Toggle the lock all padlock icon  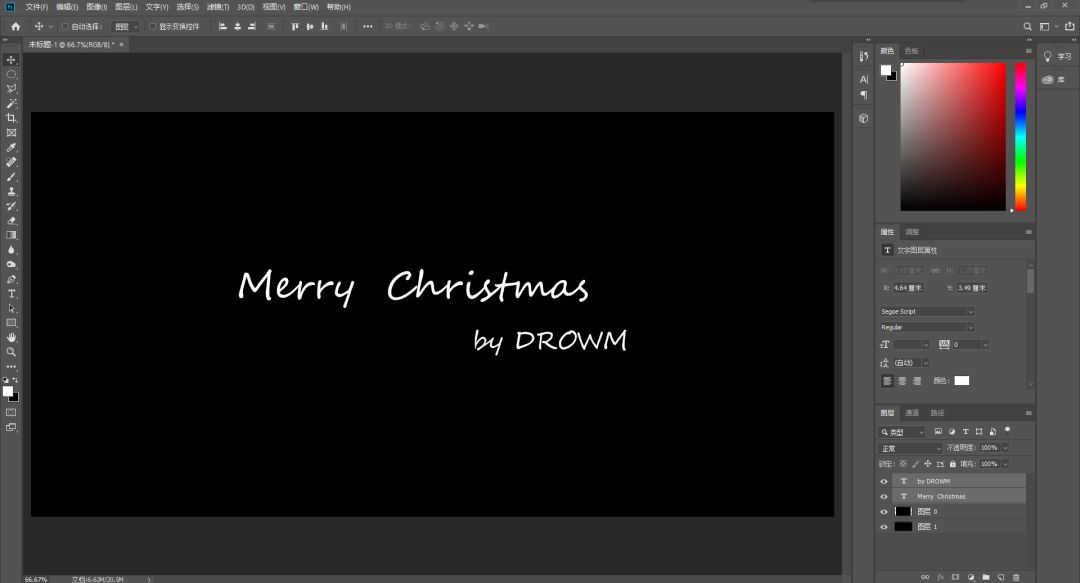coord(953,464)
